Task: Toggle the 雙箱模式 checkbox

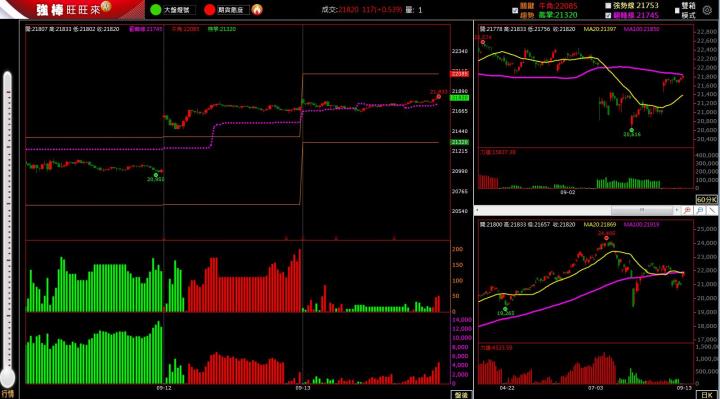Action: click(x=677, y=11)
